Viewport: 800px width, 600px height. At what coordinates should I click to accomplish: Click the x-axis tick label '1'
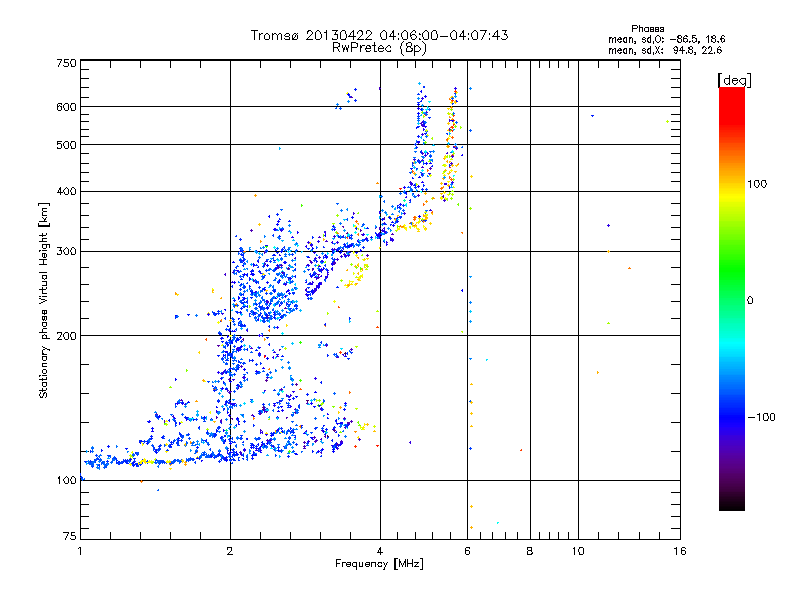coord(80,551)
